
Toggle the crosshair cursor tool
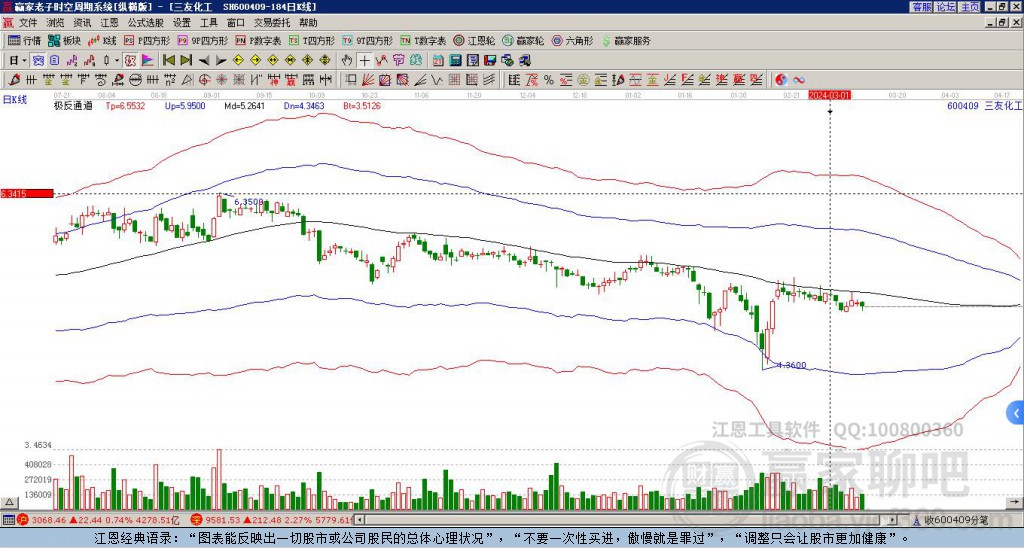click(364, 61)
